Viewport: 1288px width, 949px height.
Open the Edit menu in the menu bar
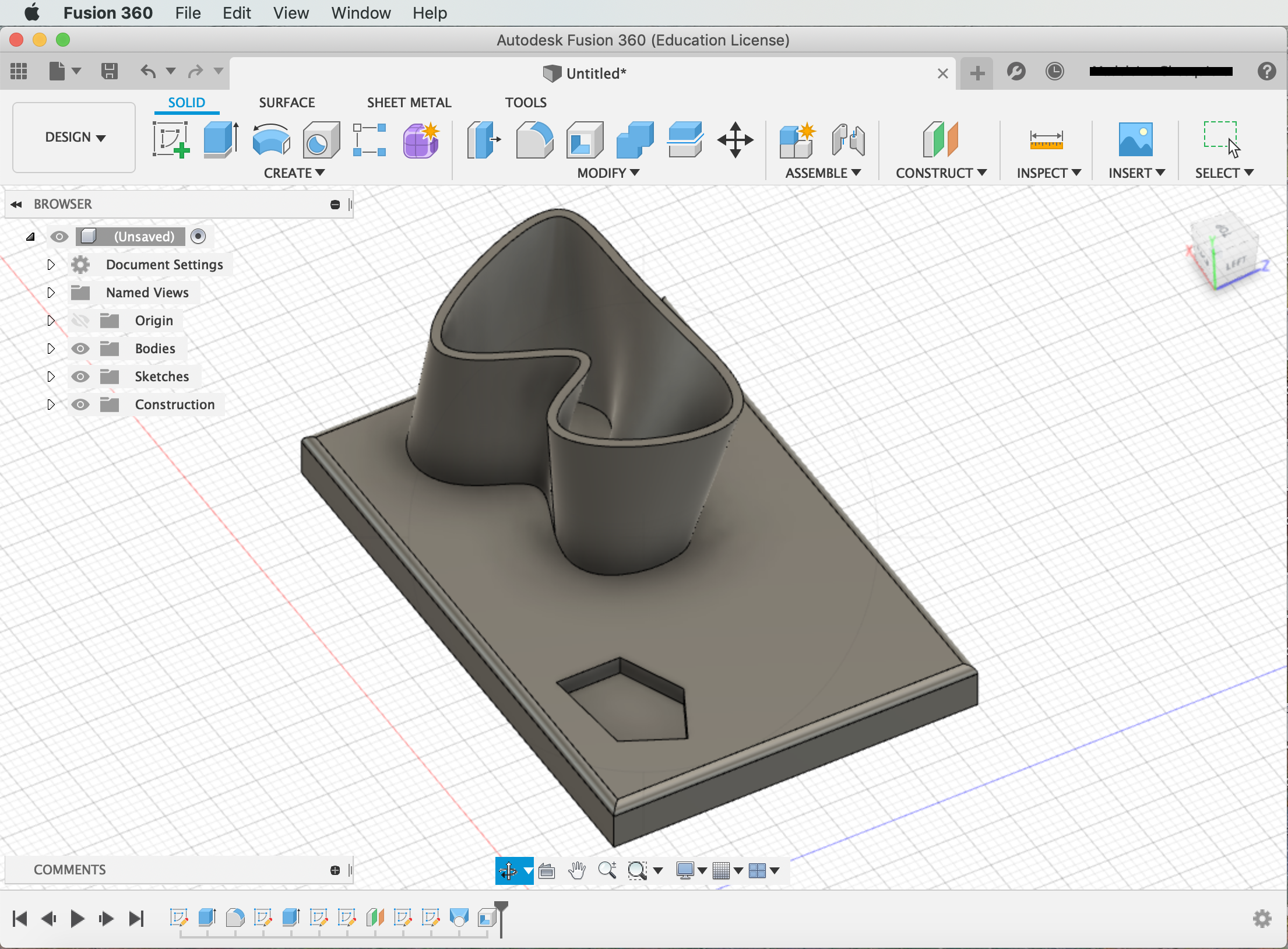(237, 13)
